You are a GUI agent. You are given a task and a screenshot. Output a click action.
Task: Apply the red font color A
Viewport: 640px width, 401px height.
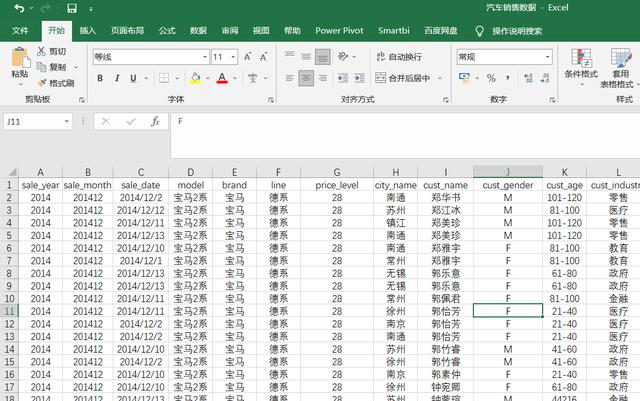[x=222, y=78]
